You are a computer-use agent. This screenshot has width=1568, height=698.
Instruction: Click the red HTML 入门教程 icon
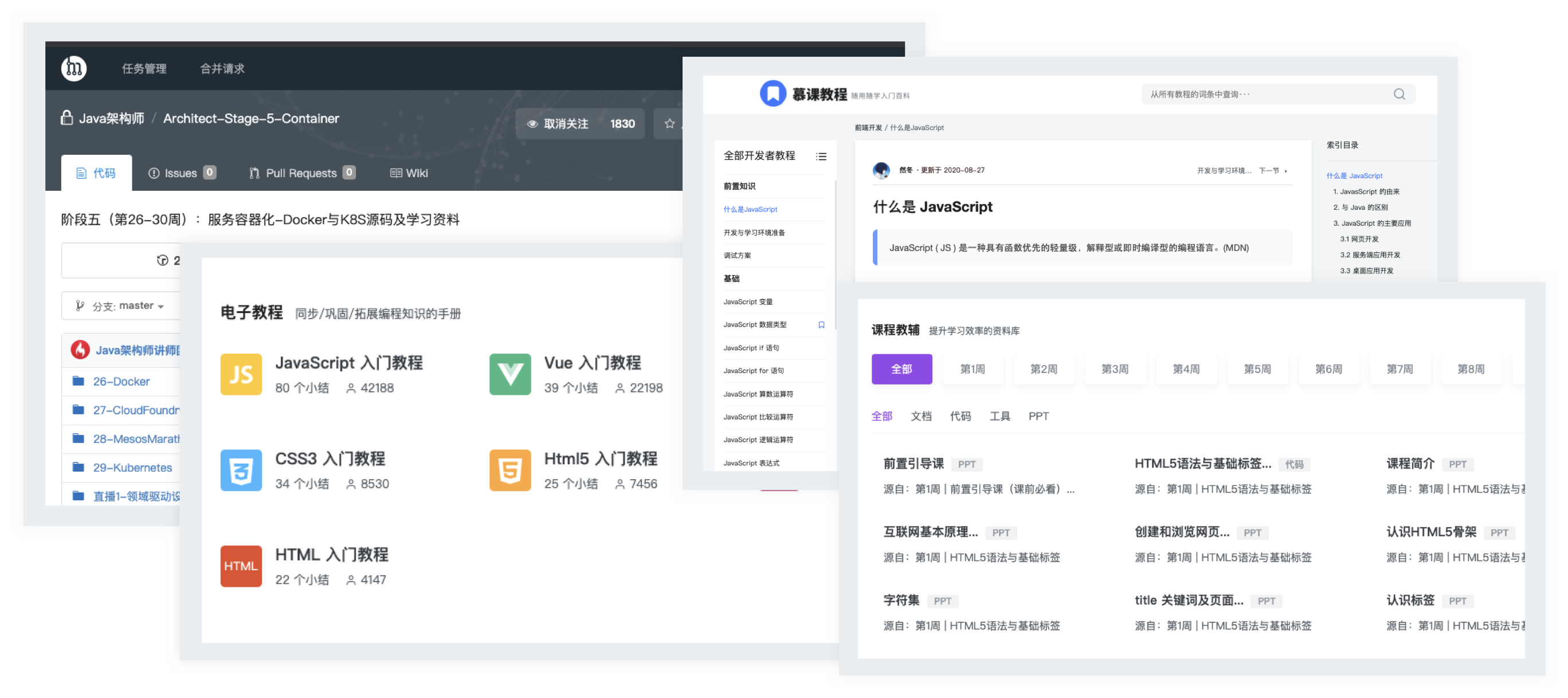241,566
